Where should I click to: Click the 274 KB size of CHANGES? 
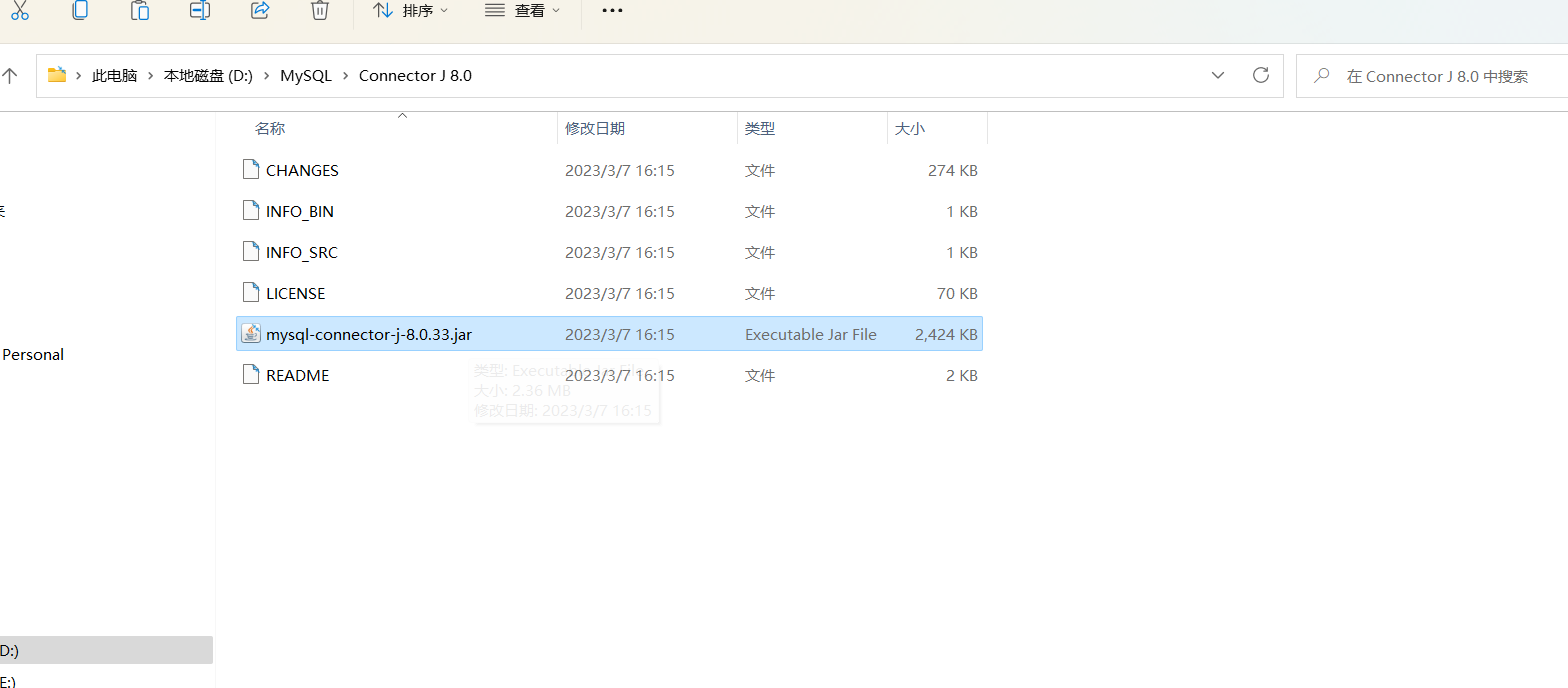click(953, 171)
